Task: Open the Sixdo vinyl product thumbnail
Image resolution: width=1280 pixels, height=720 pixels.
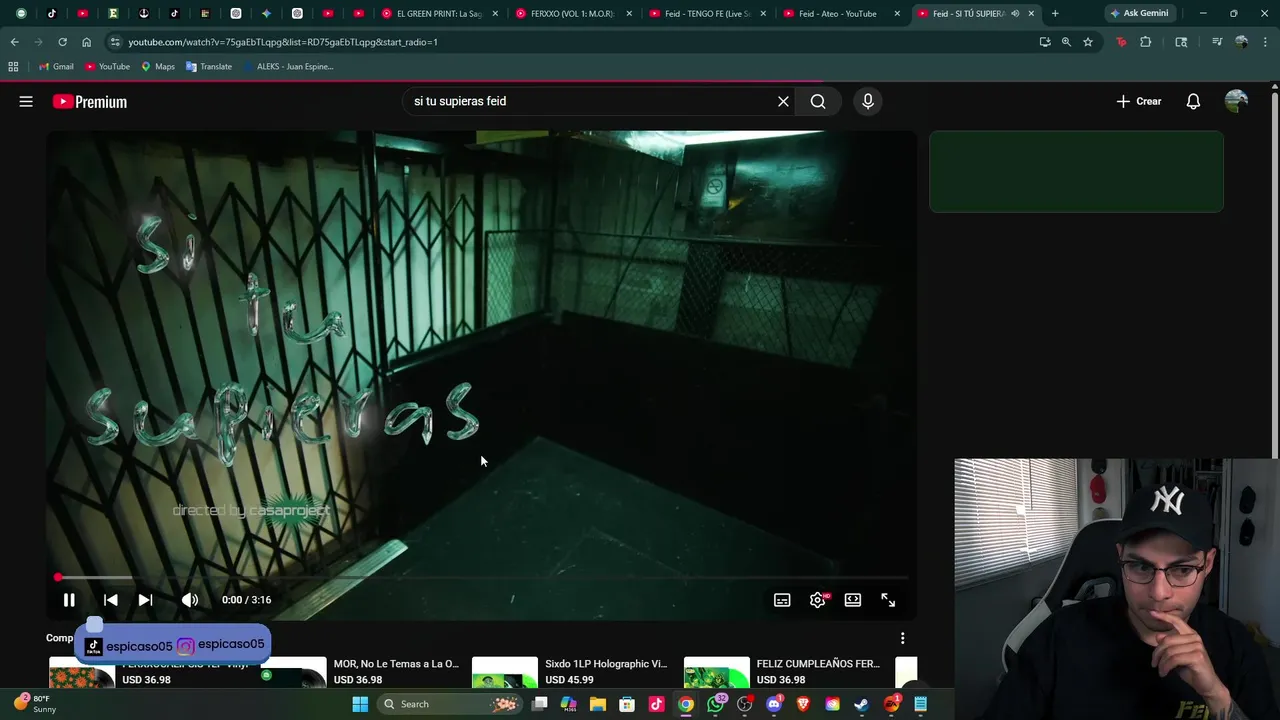Action: 504,673
